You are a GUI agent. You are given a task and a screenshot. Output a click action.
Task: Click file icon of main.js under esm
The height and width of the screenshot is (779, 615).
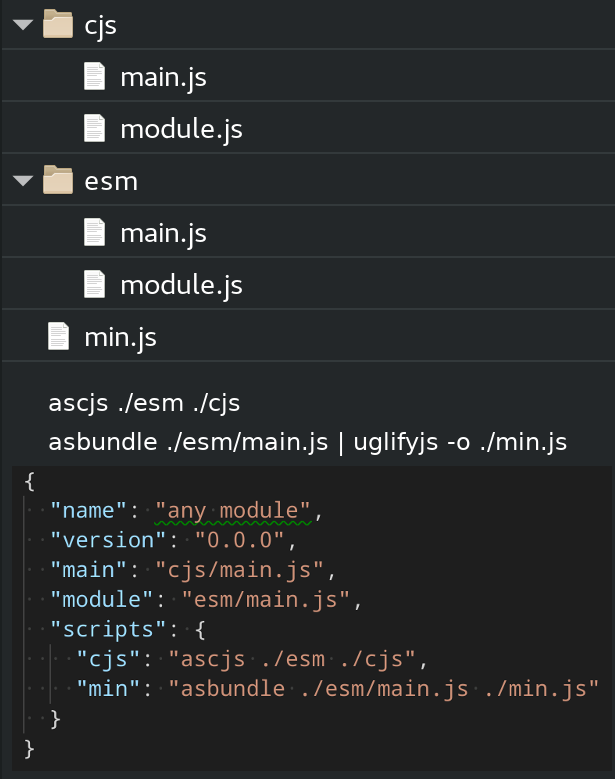pyautogui.click(x=94, y=233)
